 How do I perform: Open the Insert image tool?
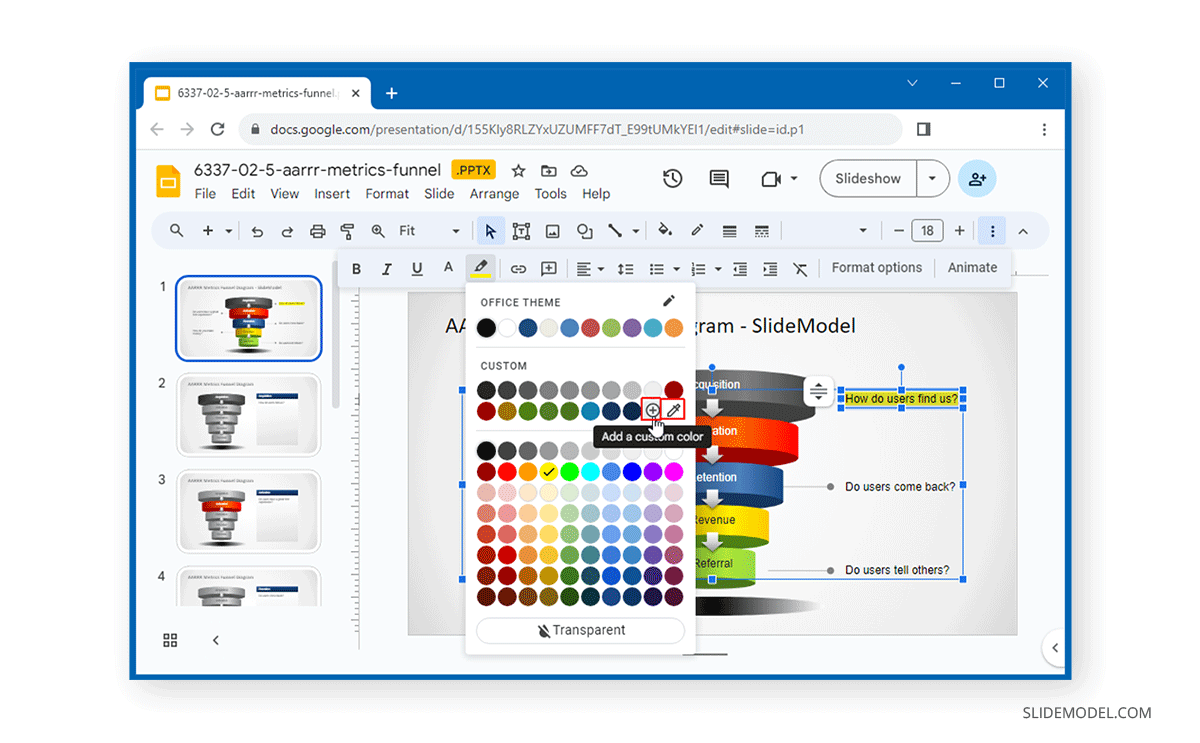point(552,230)
